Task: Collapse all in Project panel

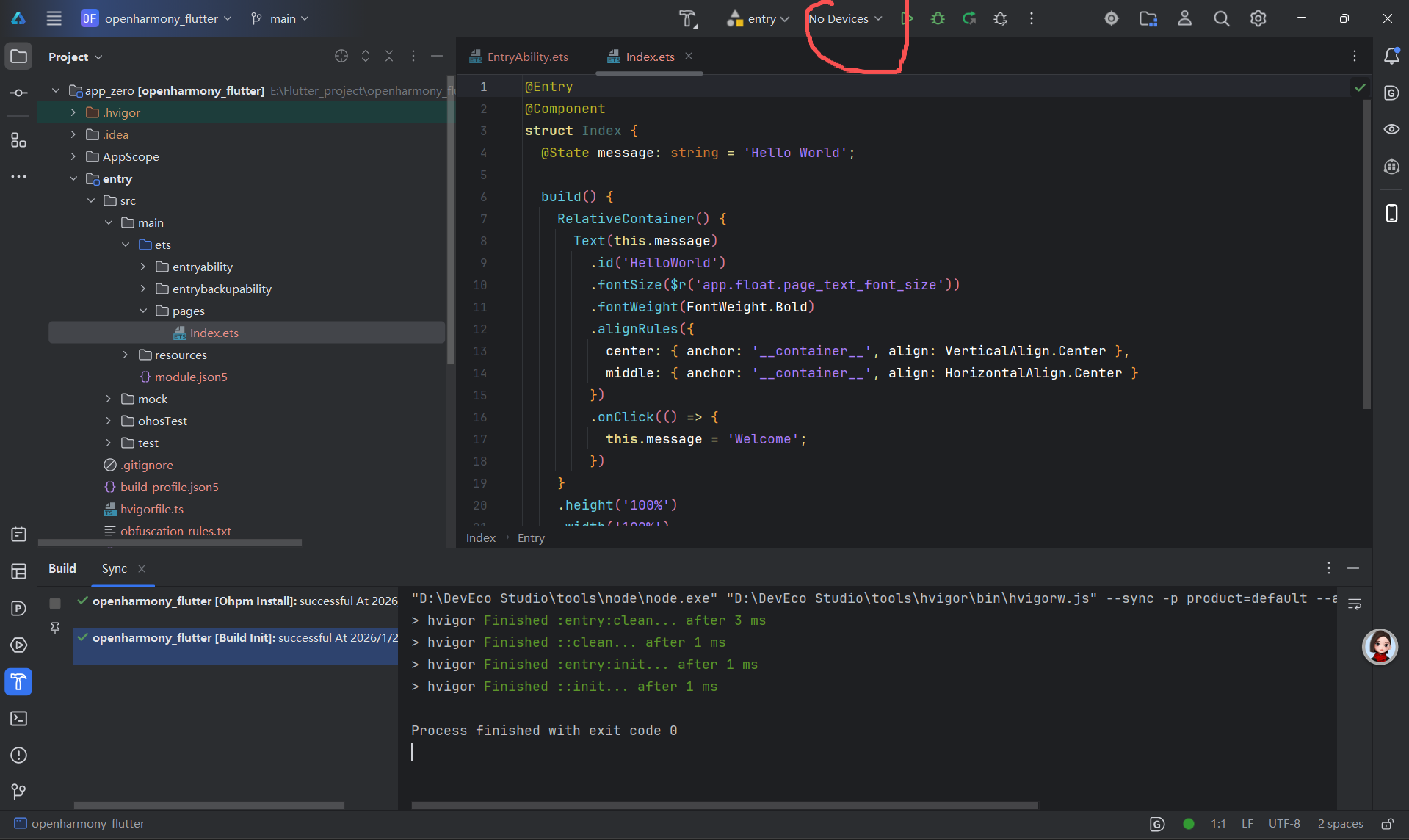Action: (x=389, y=56)
